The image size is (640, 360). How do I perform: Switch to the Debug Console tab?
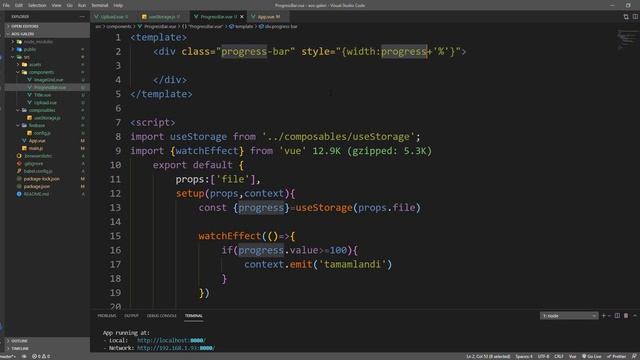point(162,316)
